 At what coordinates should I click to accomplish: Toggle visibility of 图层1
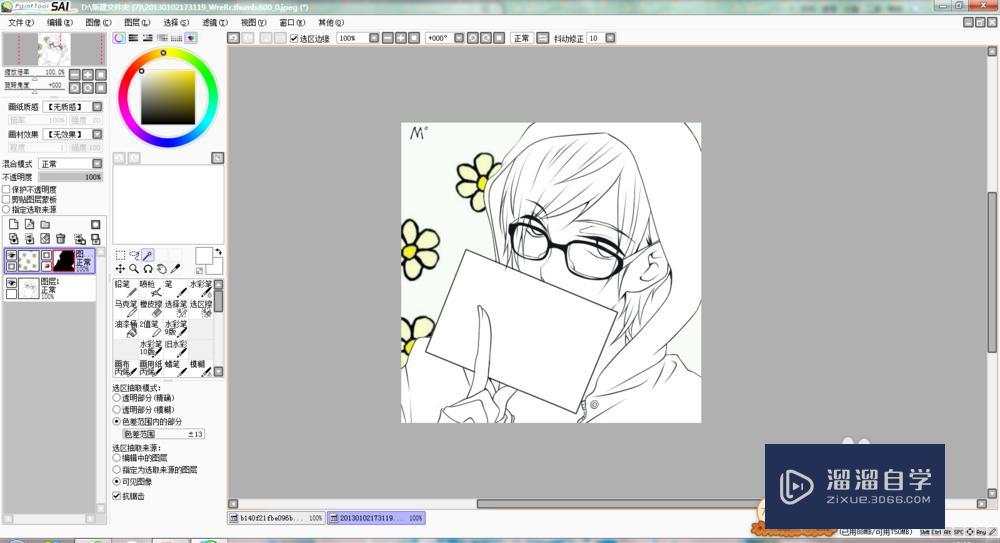[11, 283]
